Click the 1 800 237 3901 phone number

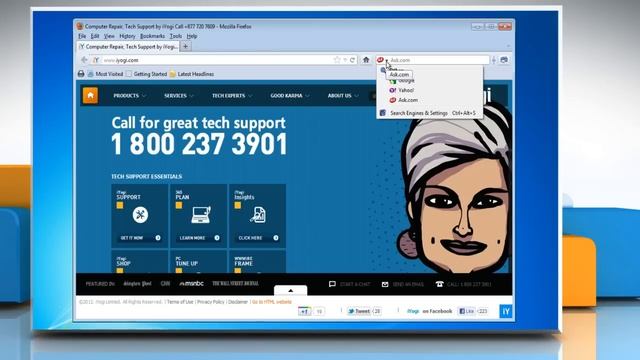point(199,144)
